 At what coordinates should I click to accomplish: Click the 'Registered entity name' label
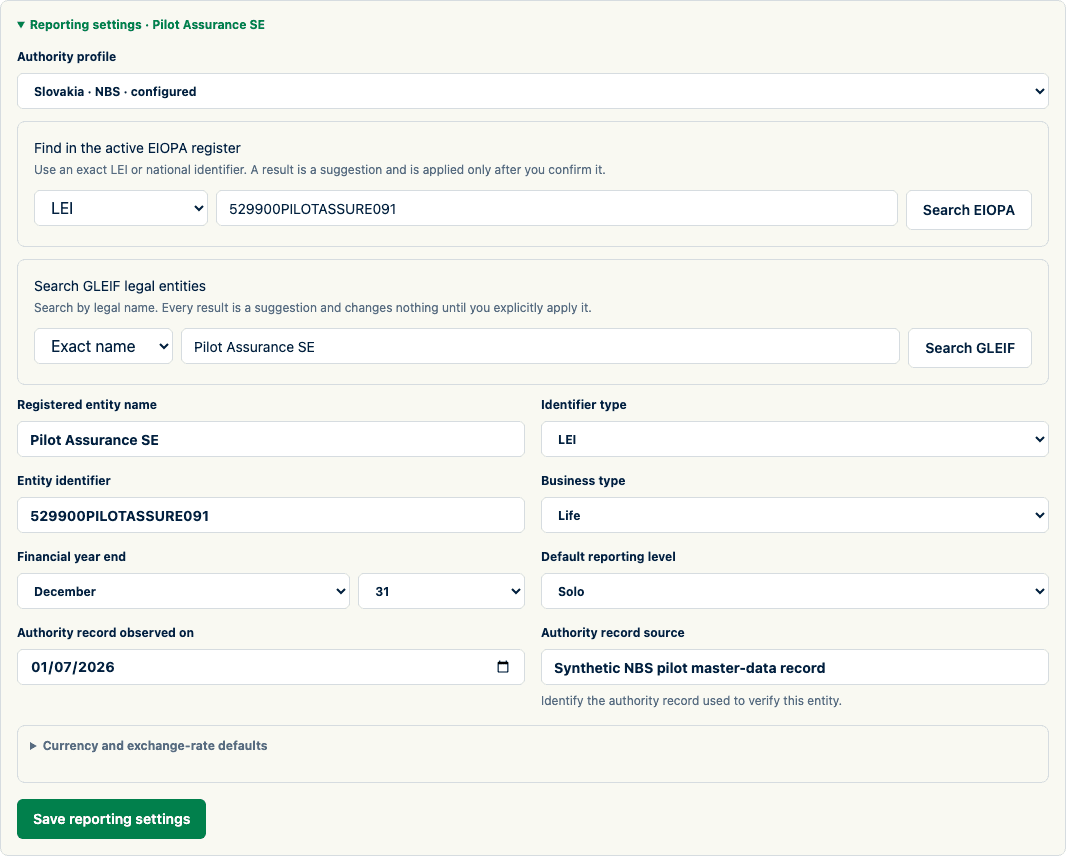click(x=87, y=405)
